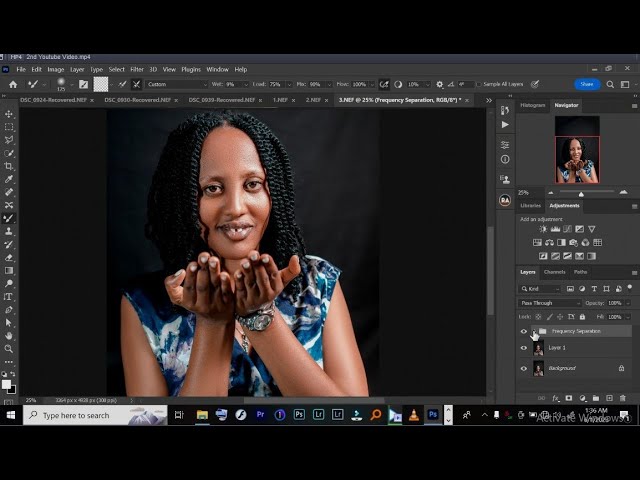Screen dimensions: 640x480
Task: Open the Load value dropdown arrow
Action: (x=289, y=84)
